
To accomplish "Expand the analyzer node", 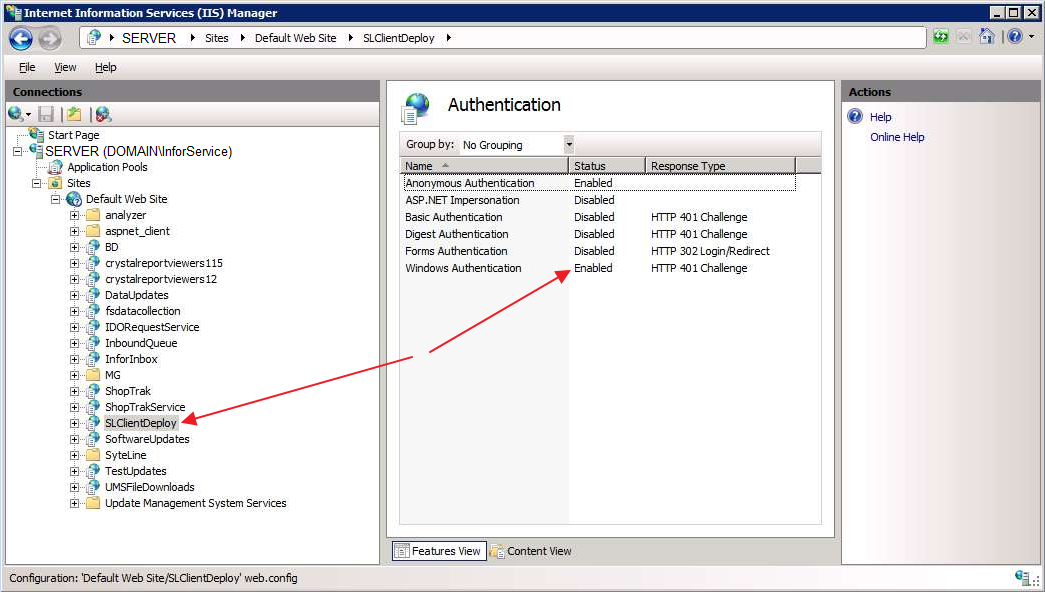I will (75, 215).
